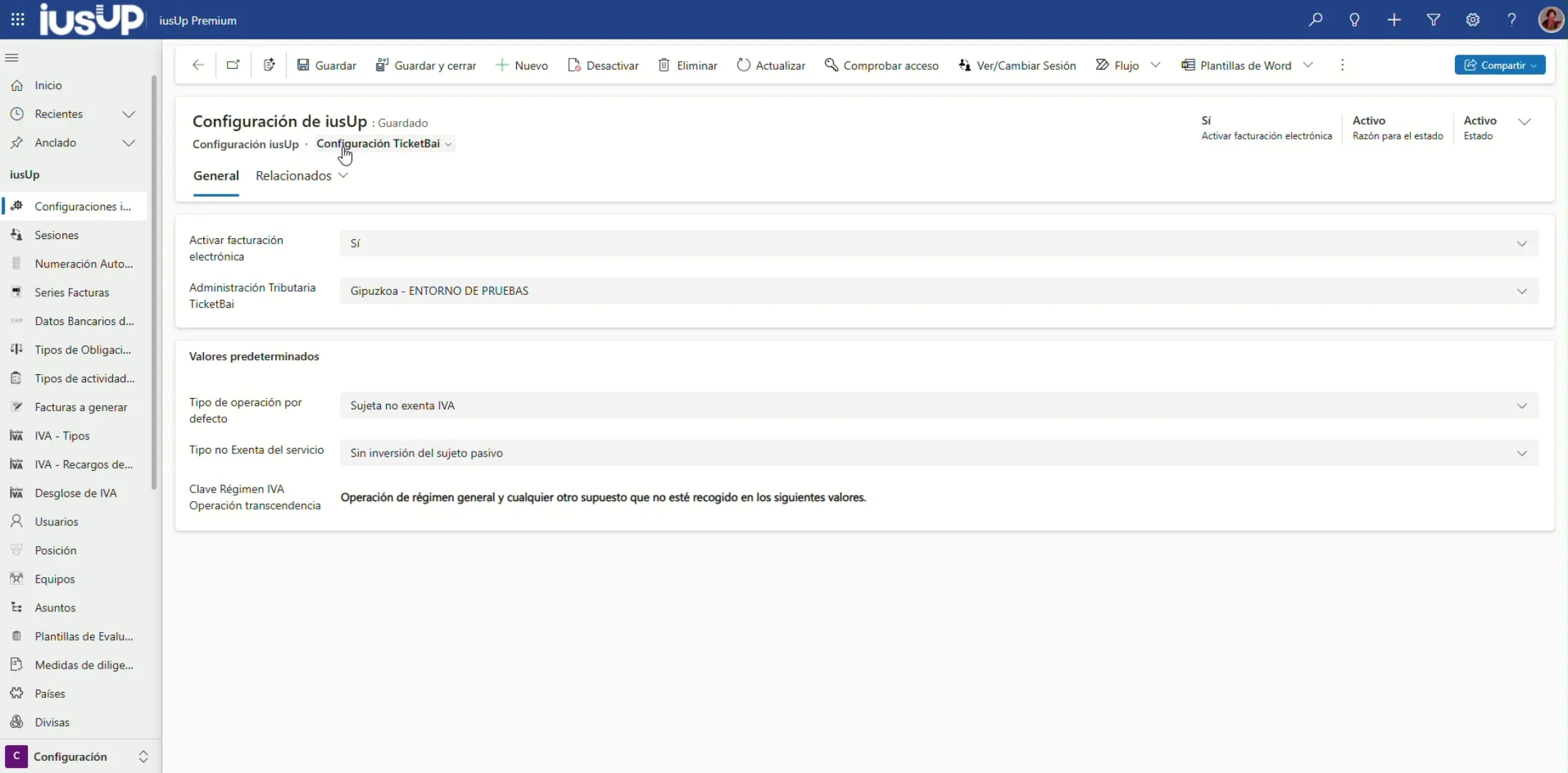This screenshot has height=773, width=1568.
Task: Click the Guardar y cerrar button
Action: point(426,65)
